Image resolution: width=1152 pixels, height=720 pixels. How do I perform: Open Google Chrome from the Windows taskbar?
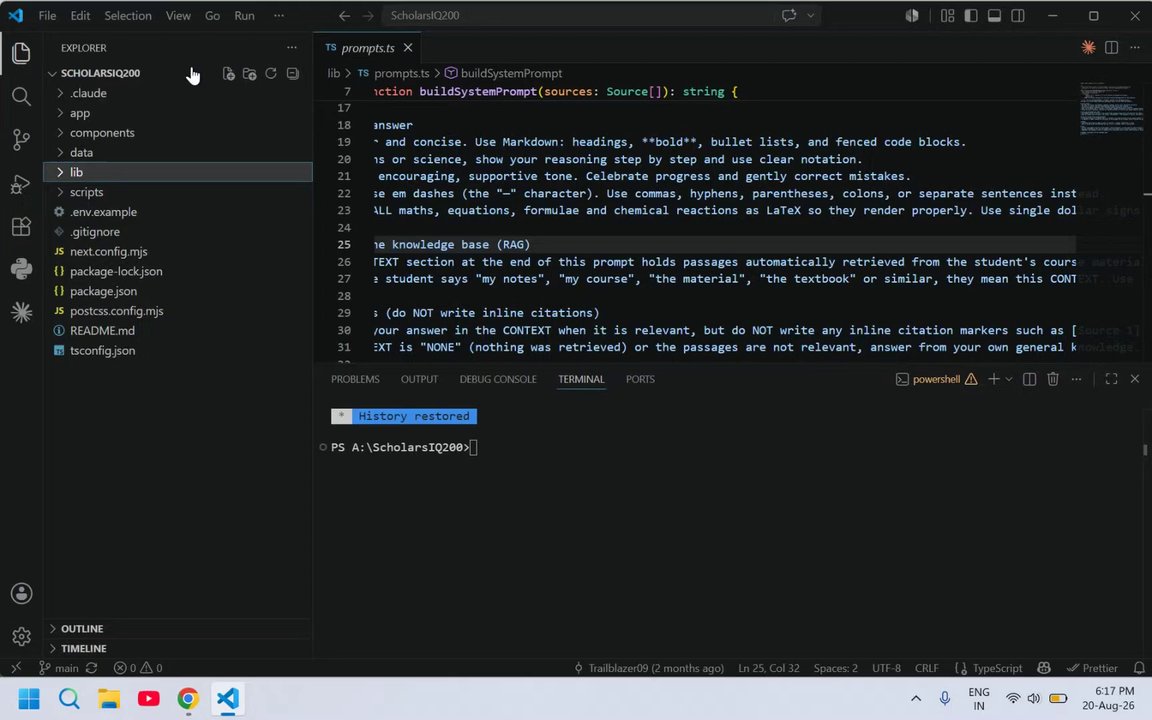coord(188,698)
